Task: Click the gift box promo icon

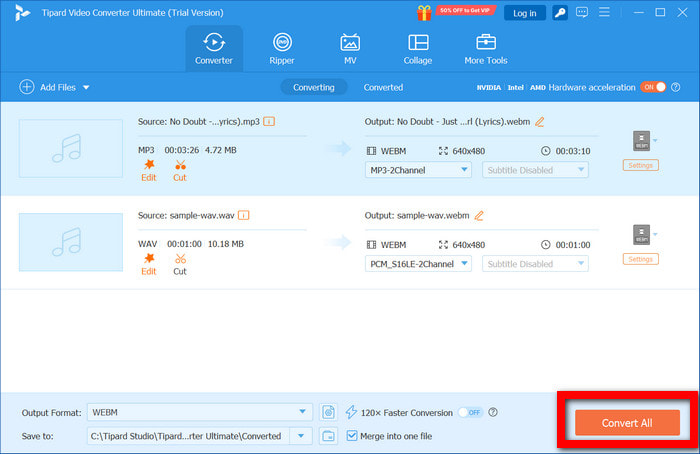Action: tap(424, 12)
